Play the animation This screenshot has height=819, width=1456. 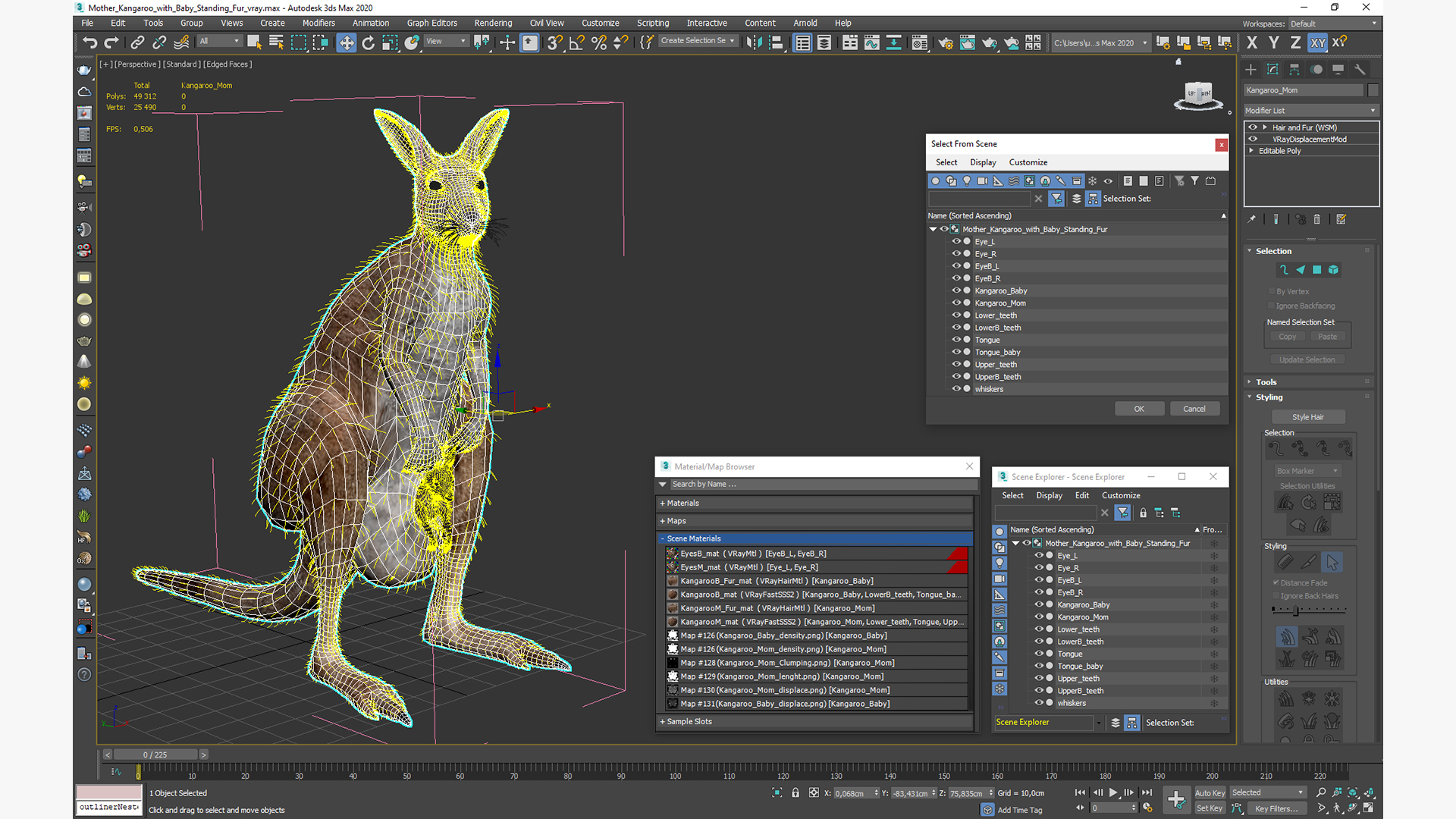(x=1113, y=792)
